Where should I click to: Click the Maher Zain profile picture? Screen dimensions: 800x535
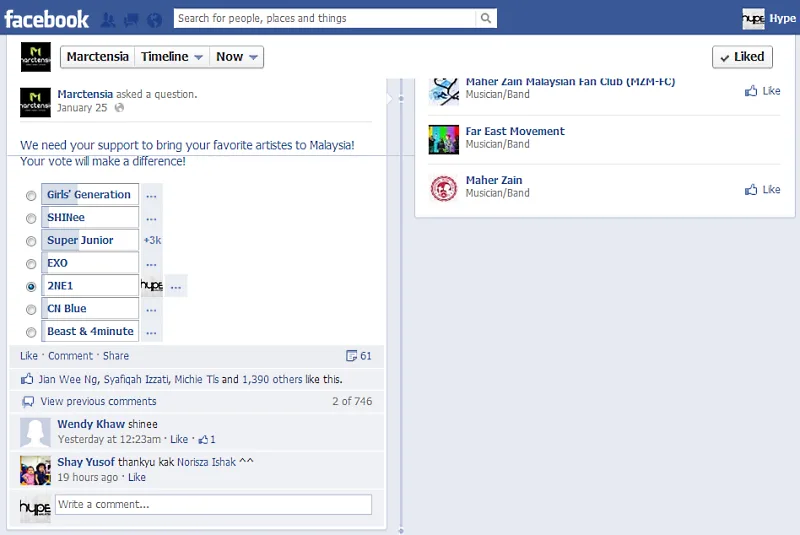point(444,188)
